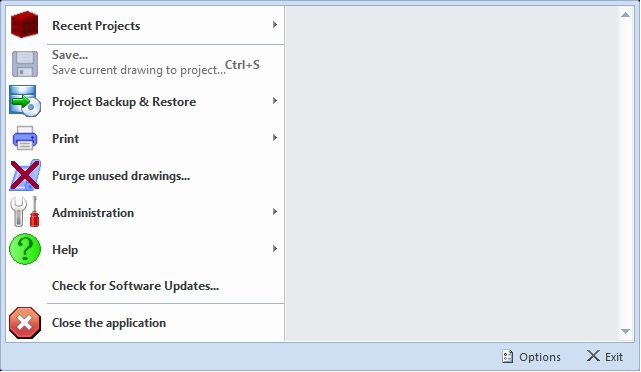Expand the Administration submenu arrow
Viewport: 641px width, 372px height.
pos(275,212)
